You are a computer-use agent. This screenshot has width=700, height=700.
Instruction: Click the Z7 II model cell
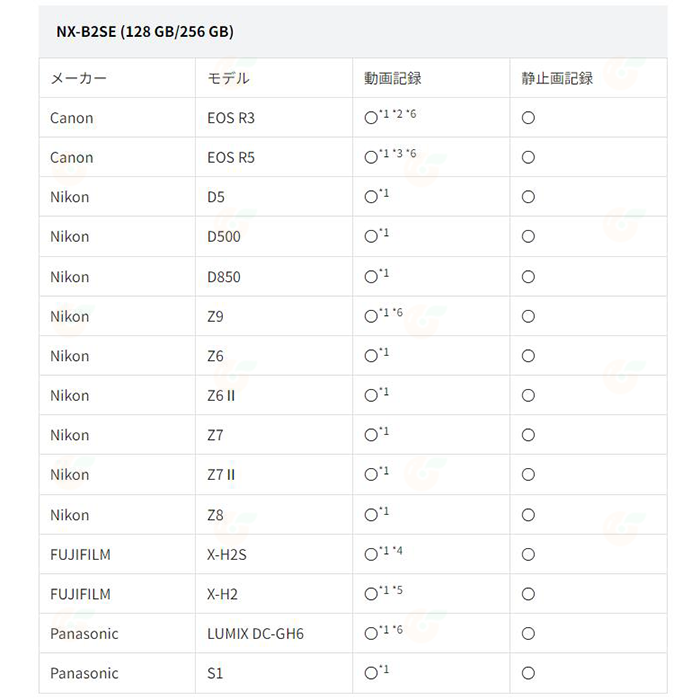221,475
